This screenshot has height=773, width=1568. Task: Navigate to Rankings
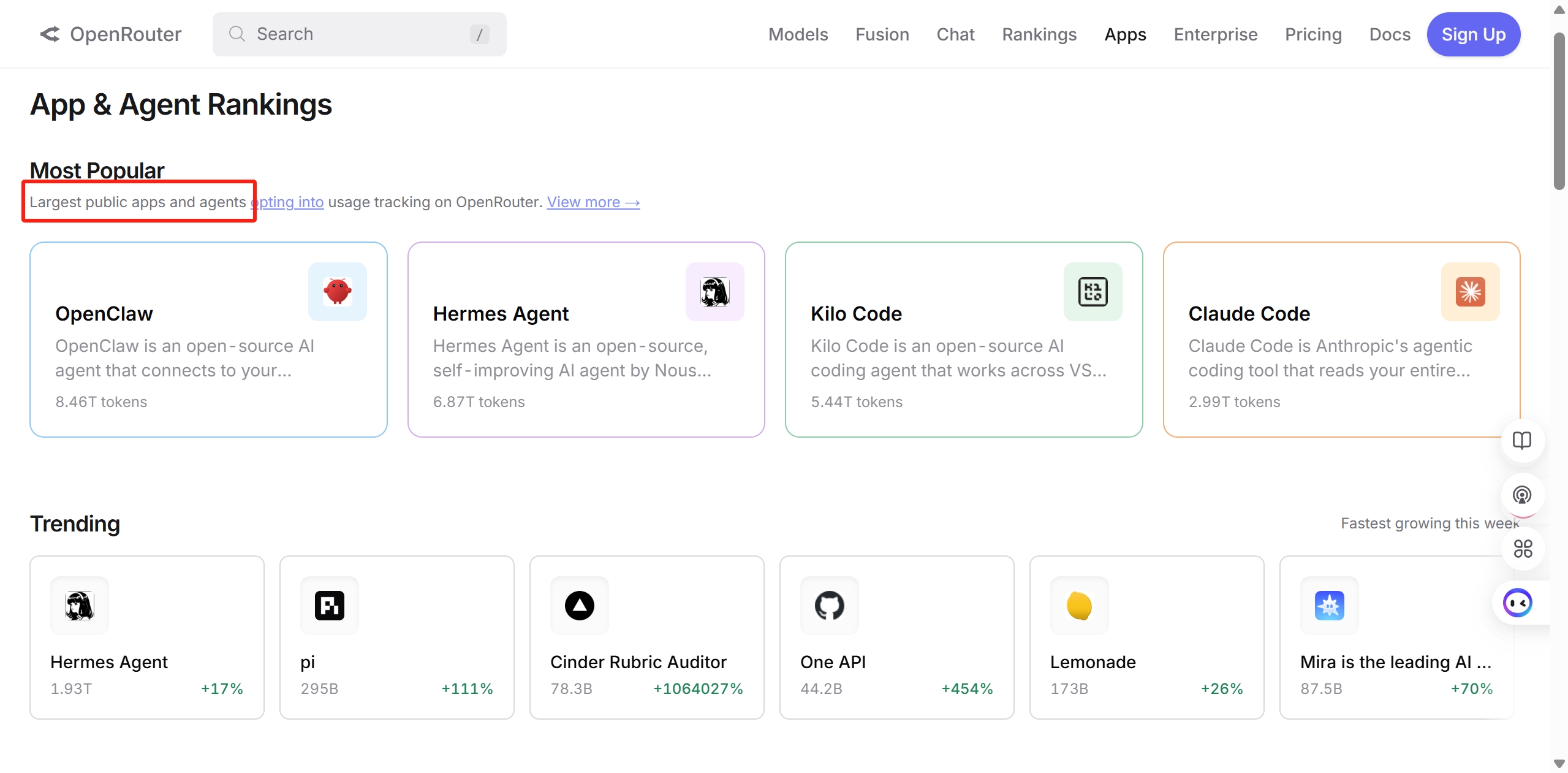point(1039,34)
